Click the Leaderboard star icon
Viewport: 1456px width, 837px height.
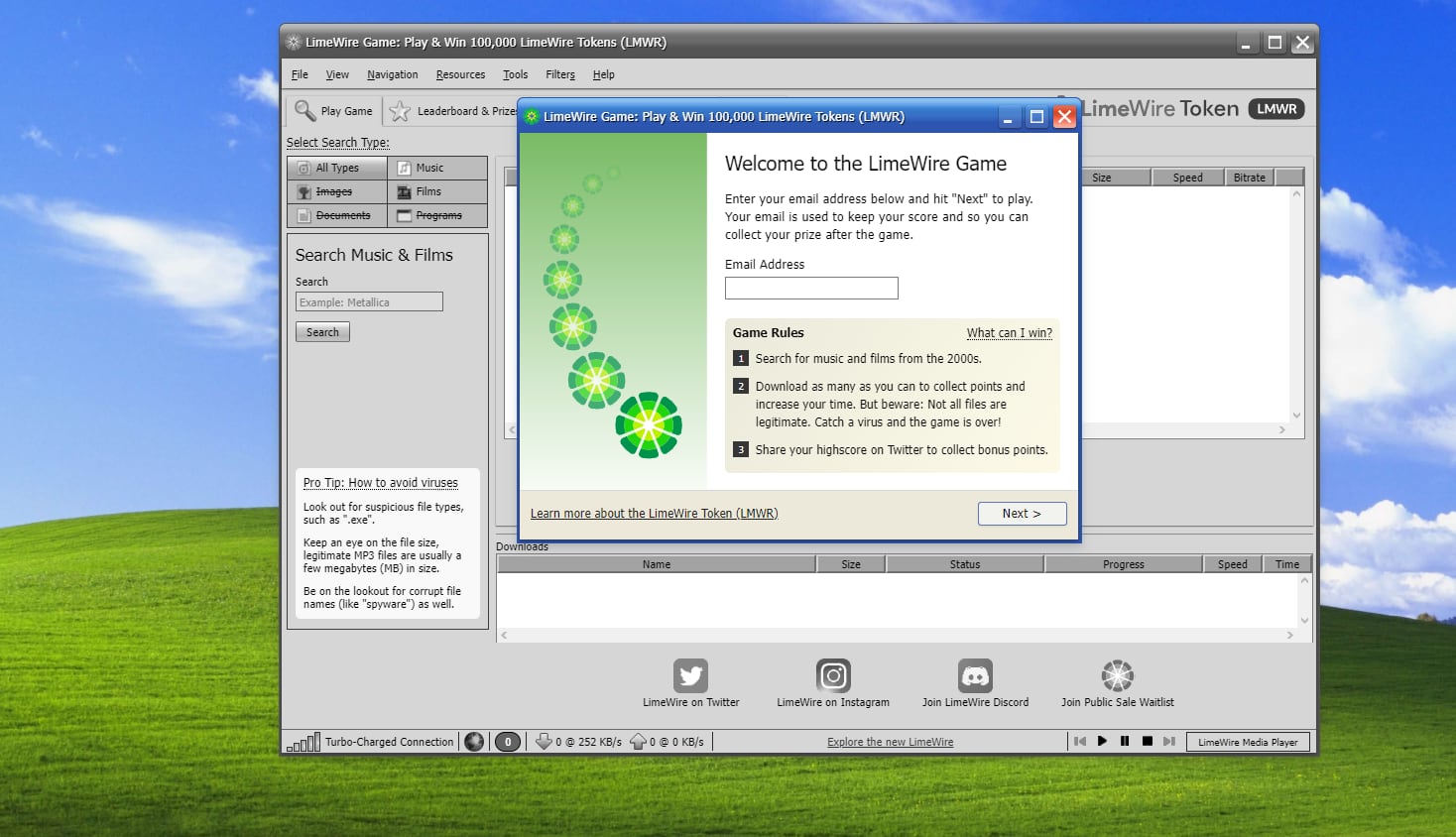(398, 111)
